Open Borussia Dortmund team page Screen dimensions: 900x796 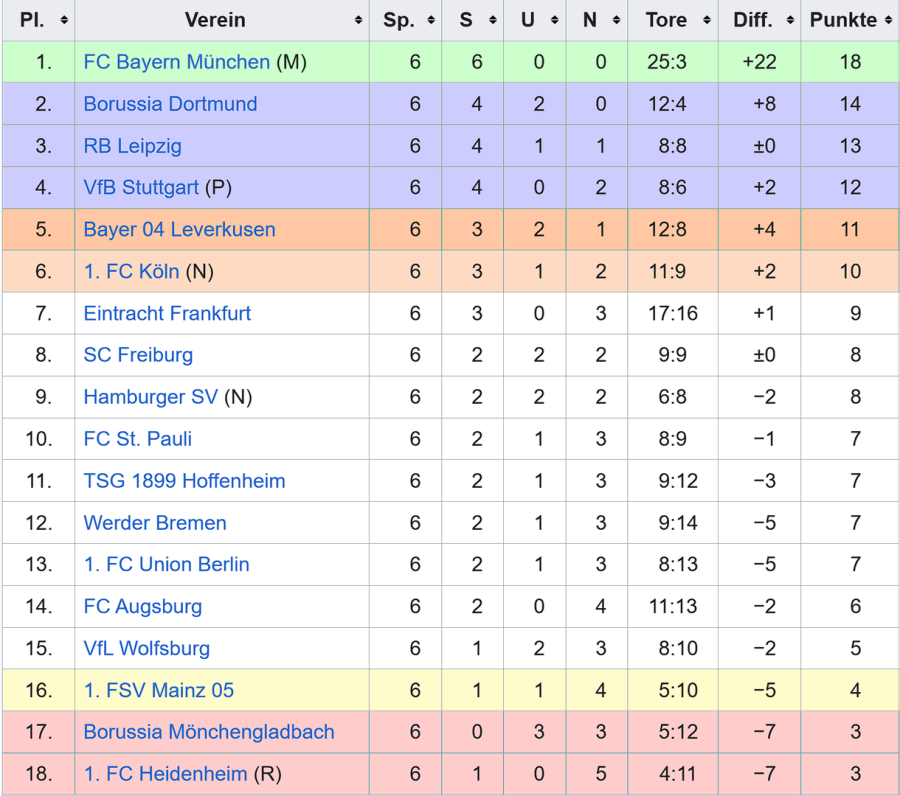[170, 104]
